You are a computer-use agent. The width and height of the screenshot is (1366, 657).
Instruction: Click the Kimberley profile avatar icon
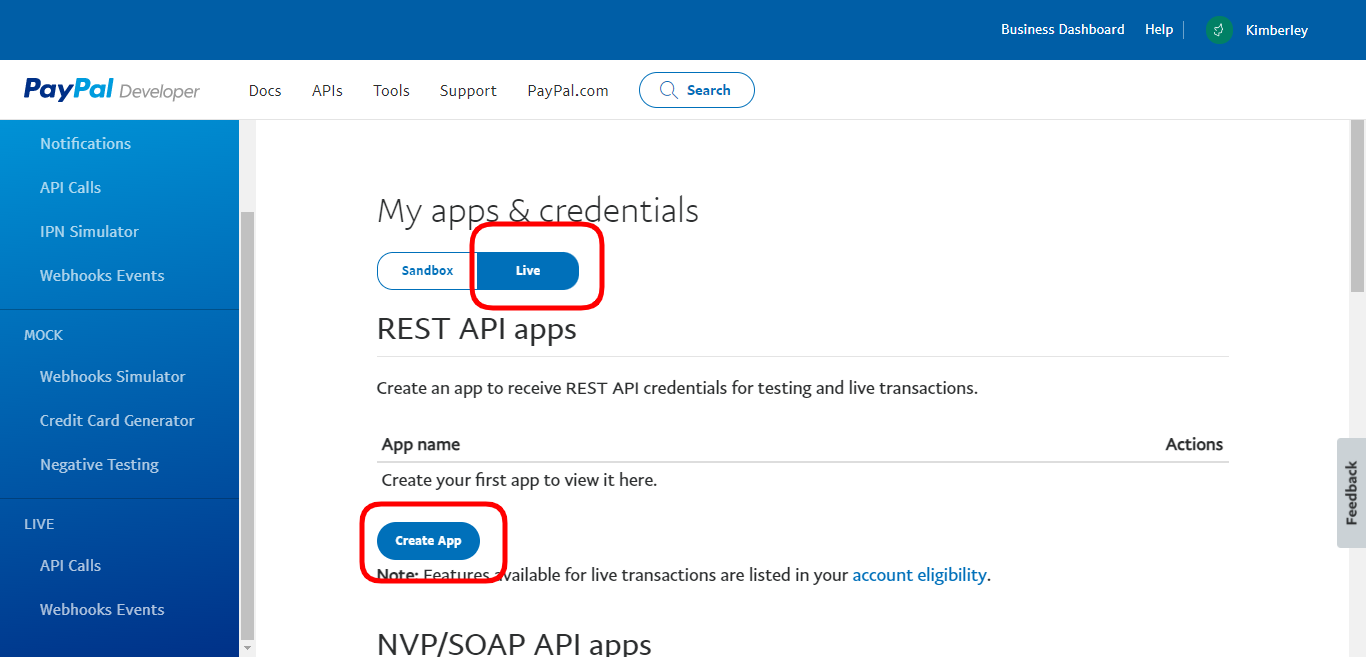click(1219, 30)
